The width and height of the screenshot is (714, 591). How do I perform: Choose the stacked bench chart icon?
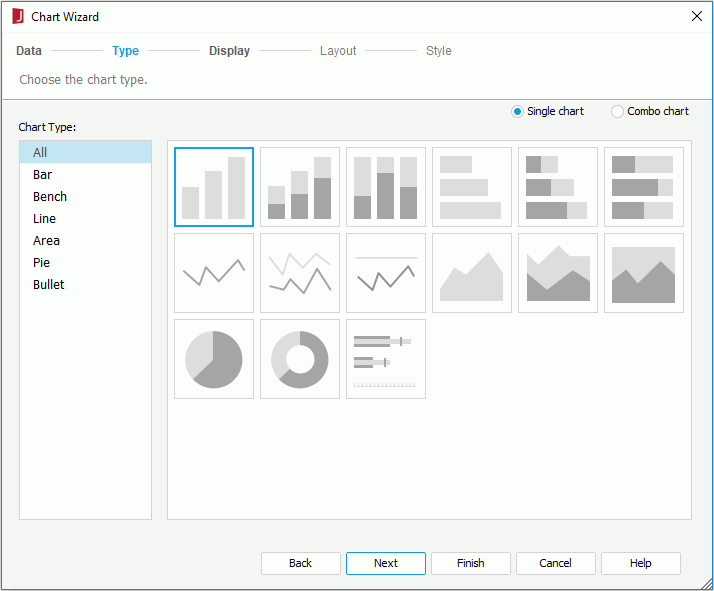tap(558, 187)
